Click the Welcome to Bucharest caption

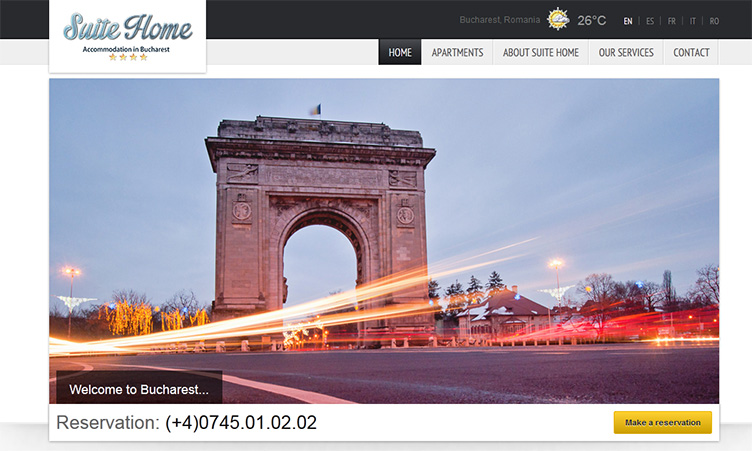[x=139, y=389]
